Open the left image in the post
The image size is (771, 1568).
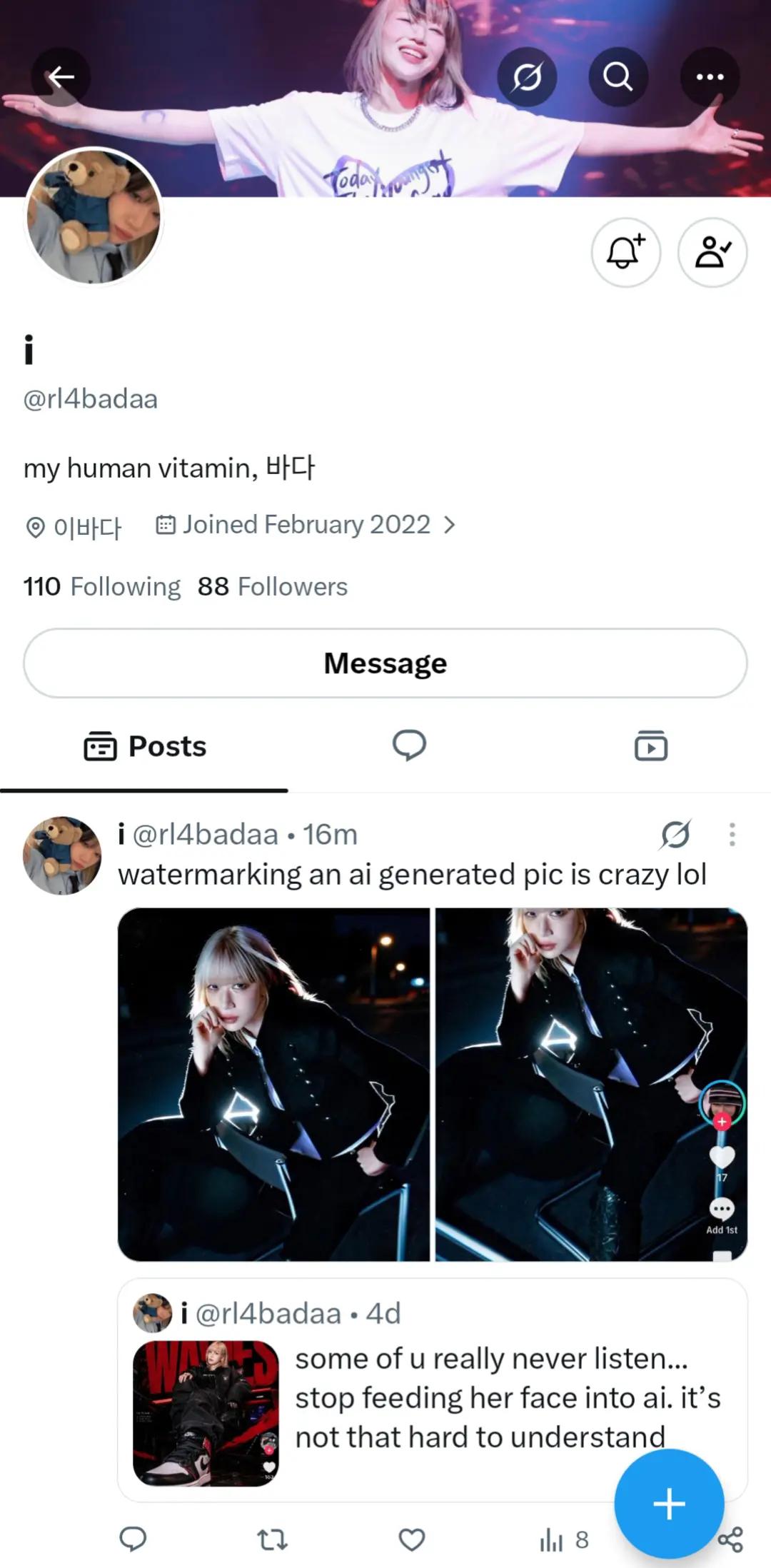pos(274,1084)
